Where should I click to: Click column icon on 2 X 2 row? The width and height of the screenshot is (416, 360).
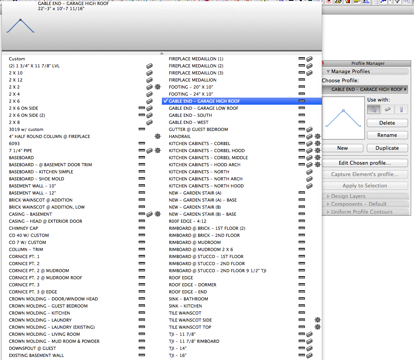point(158,87)
